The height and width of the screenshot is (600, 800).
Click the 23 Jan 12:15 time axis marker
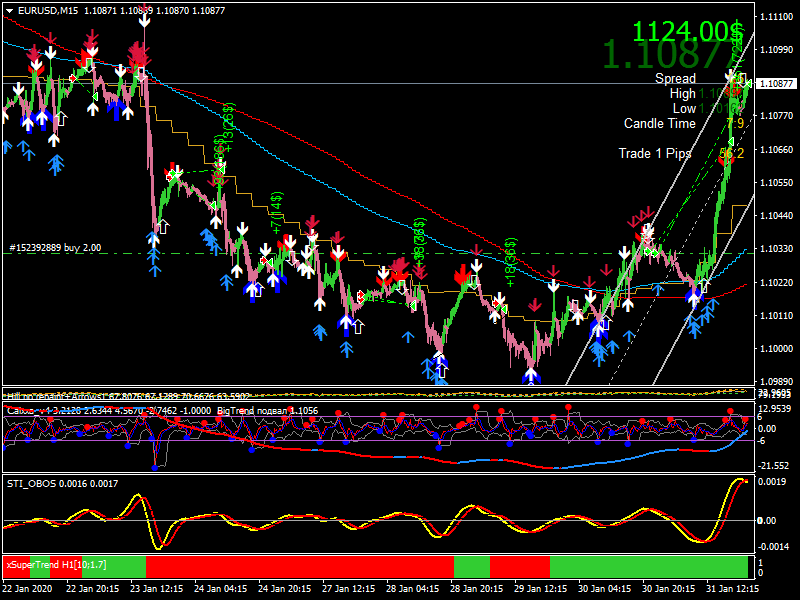click(156, 588)
